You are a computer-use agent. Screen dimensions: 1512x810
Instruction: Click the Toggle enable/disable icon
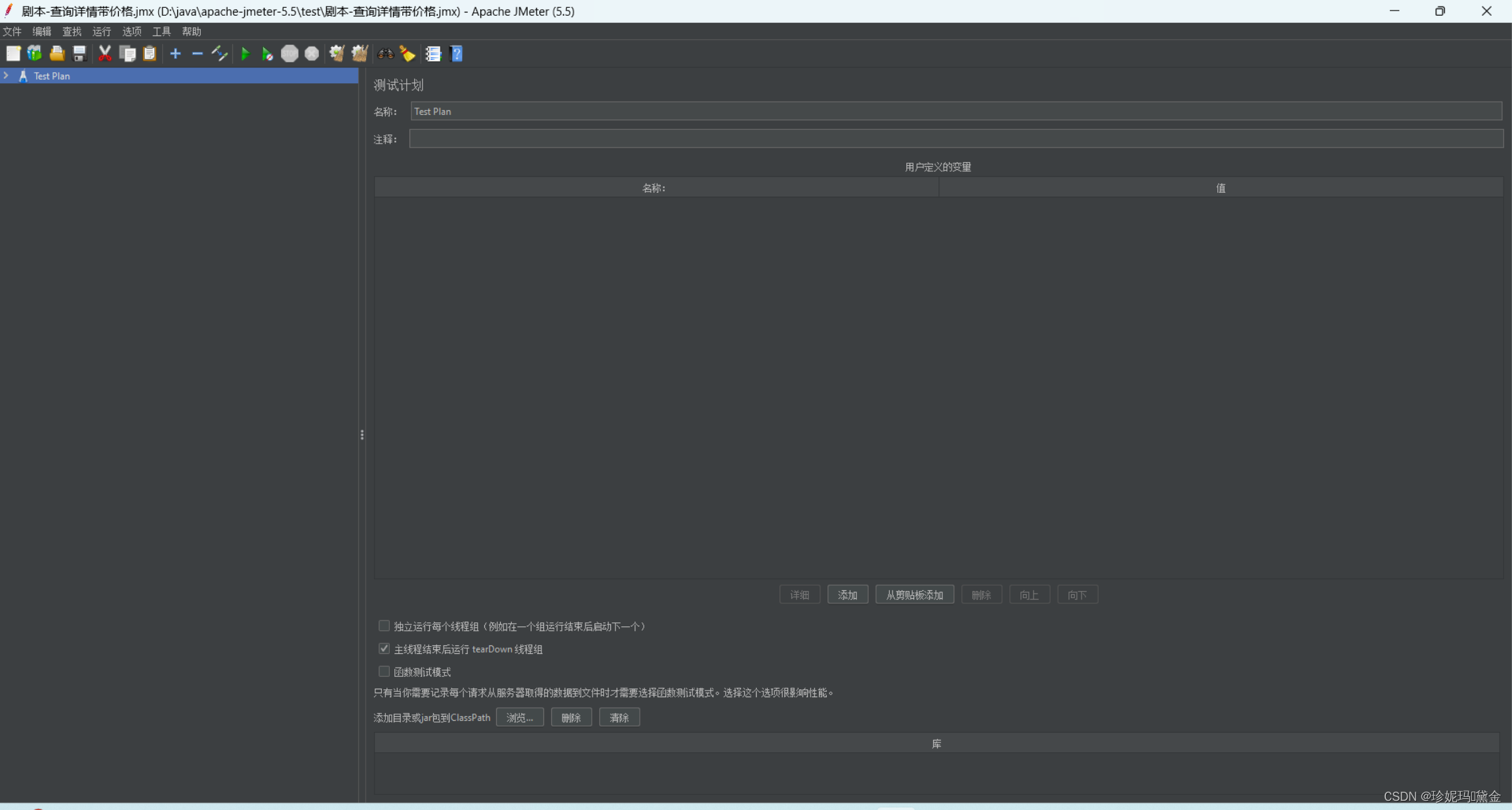coord(220,54)
